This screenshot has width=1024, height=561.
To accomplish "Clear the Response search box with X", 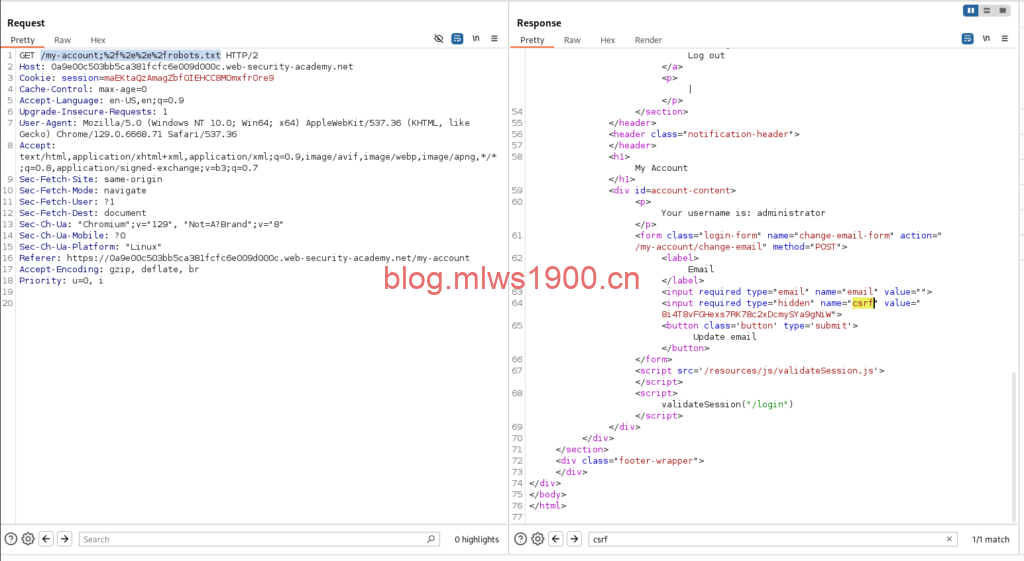I will click(x=949, y=539).
